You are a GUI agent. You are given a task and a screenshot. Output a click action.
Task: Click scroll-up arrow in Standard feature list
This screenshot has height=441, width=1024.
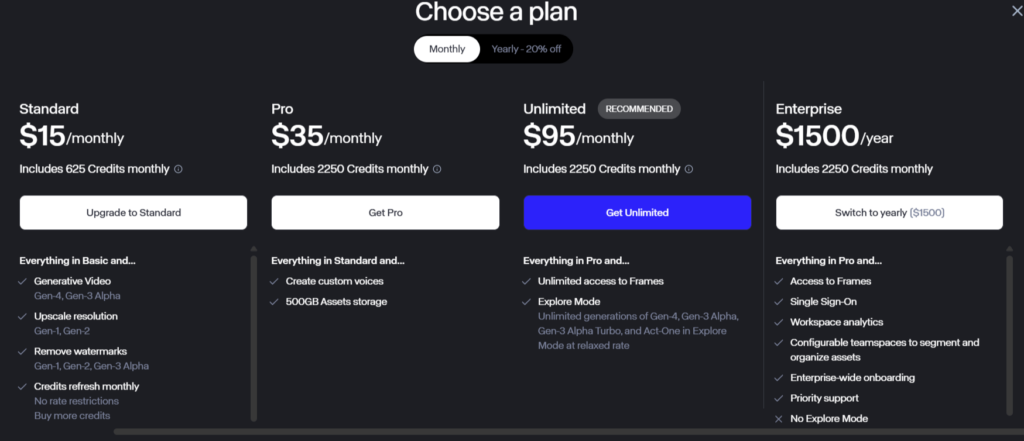[x=253, y=249]
